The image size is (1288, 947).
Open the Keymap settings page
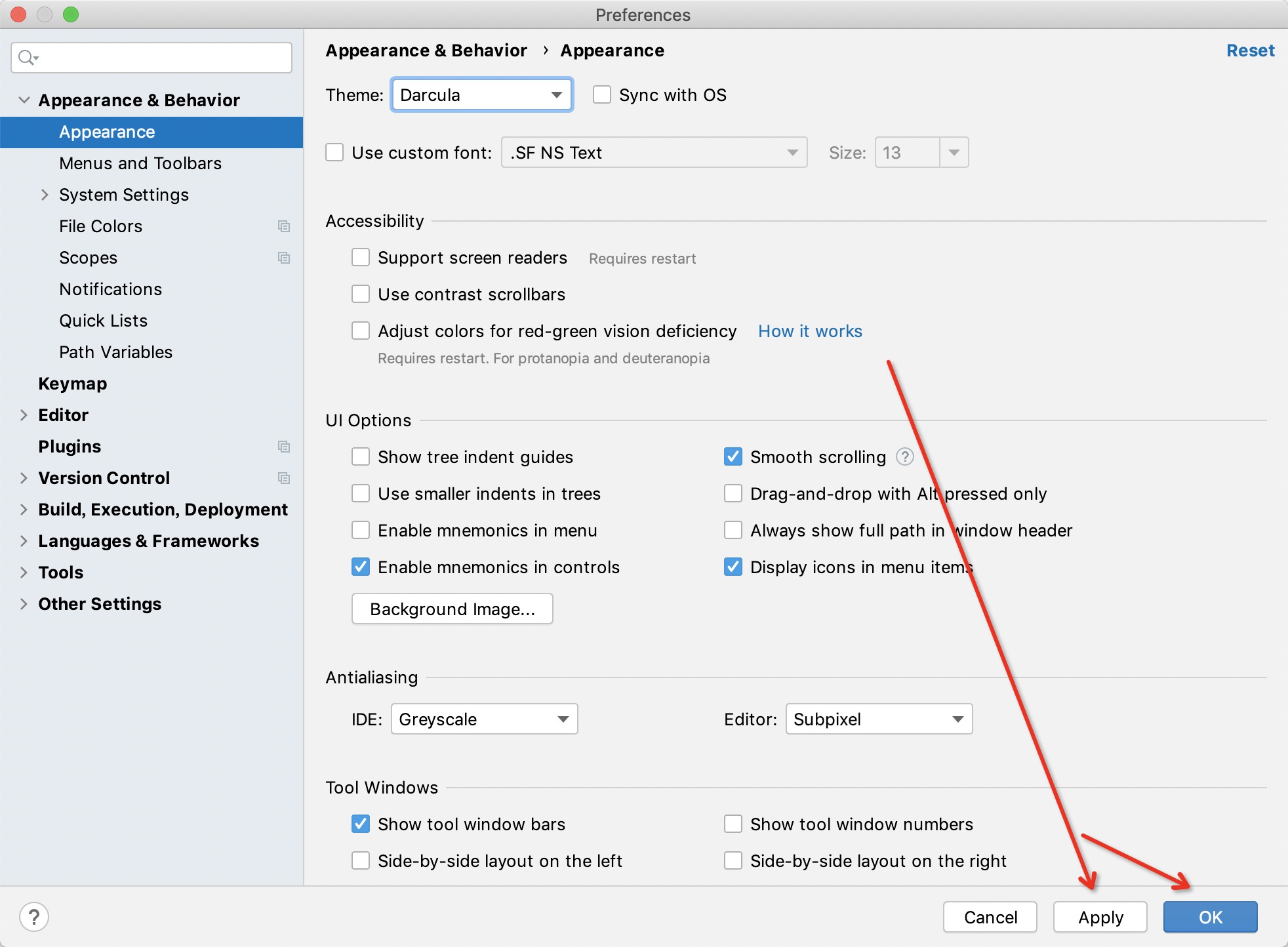(x=72, y=384)
